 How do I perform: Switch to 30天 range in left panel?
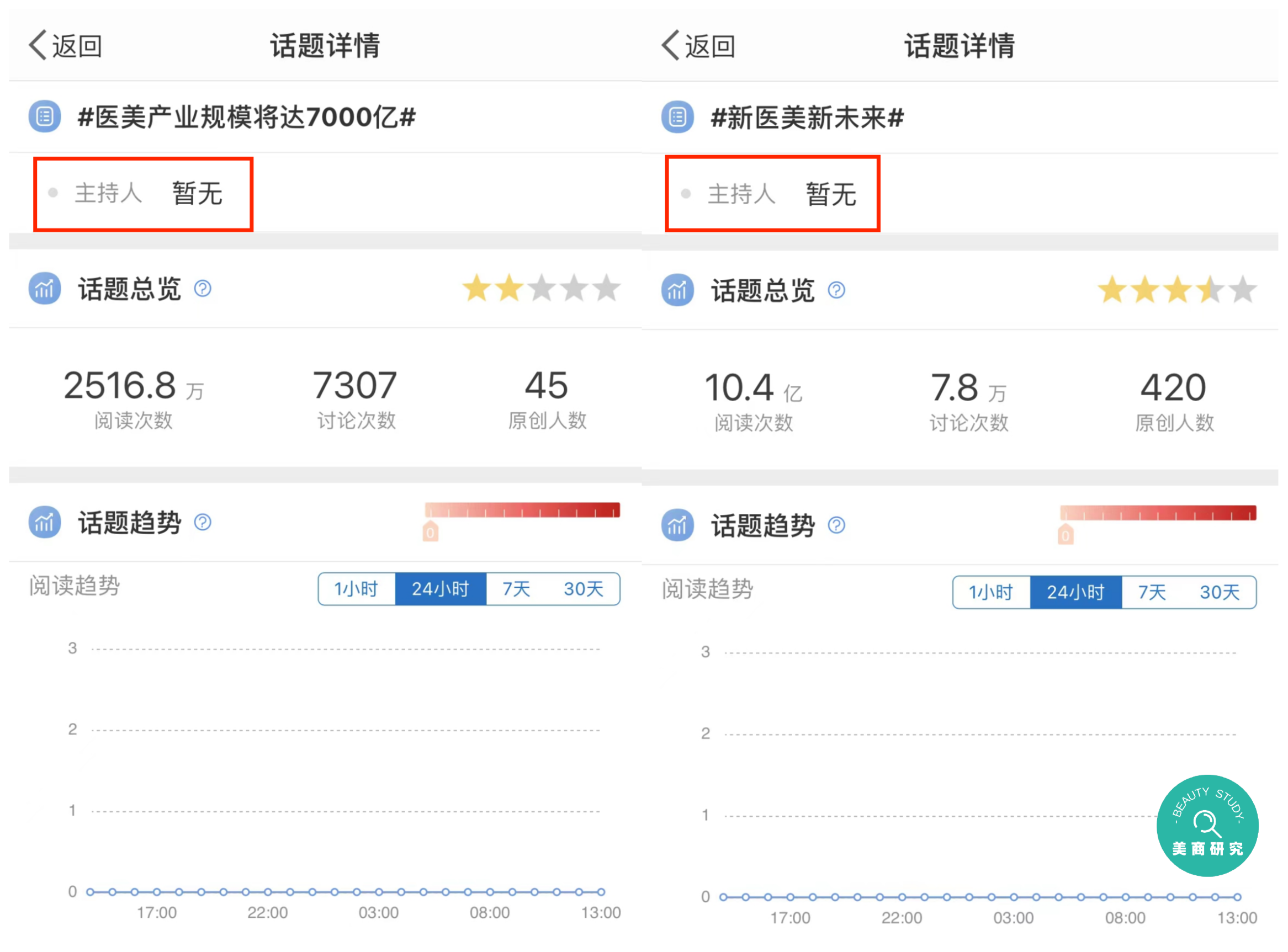point(583,589)
